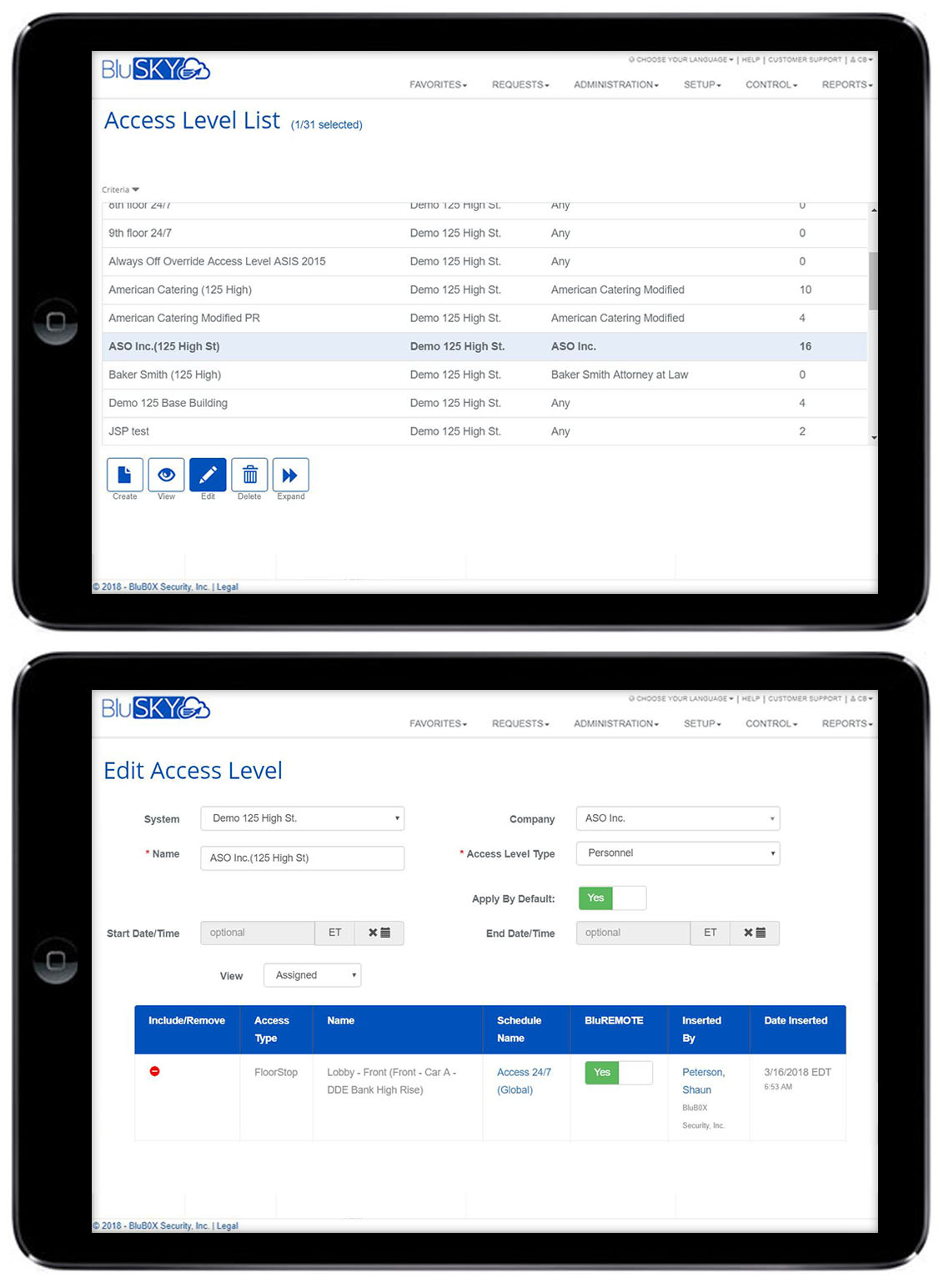Clear the End Date/Time with the X icon
Screen dimensions: 939x1288
point(749,933)
